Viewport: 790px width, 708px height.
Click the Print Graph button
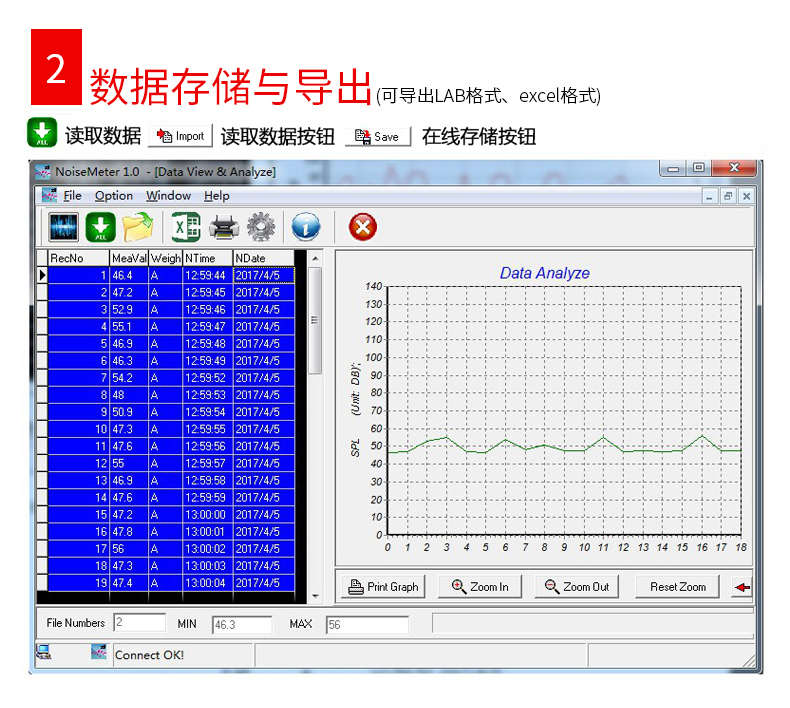point(383,587)
